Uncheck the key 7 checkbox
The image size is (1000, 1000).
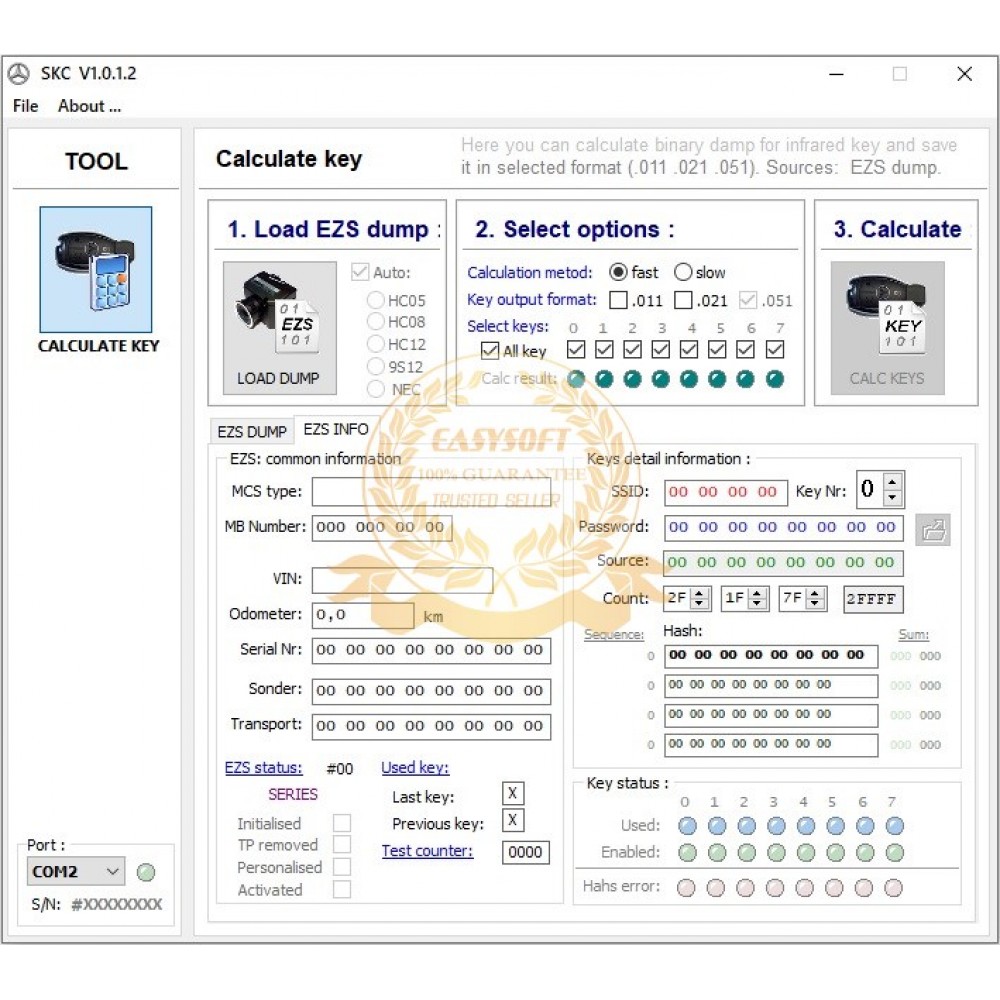[775, 349]
